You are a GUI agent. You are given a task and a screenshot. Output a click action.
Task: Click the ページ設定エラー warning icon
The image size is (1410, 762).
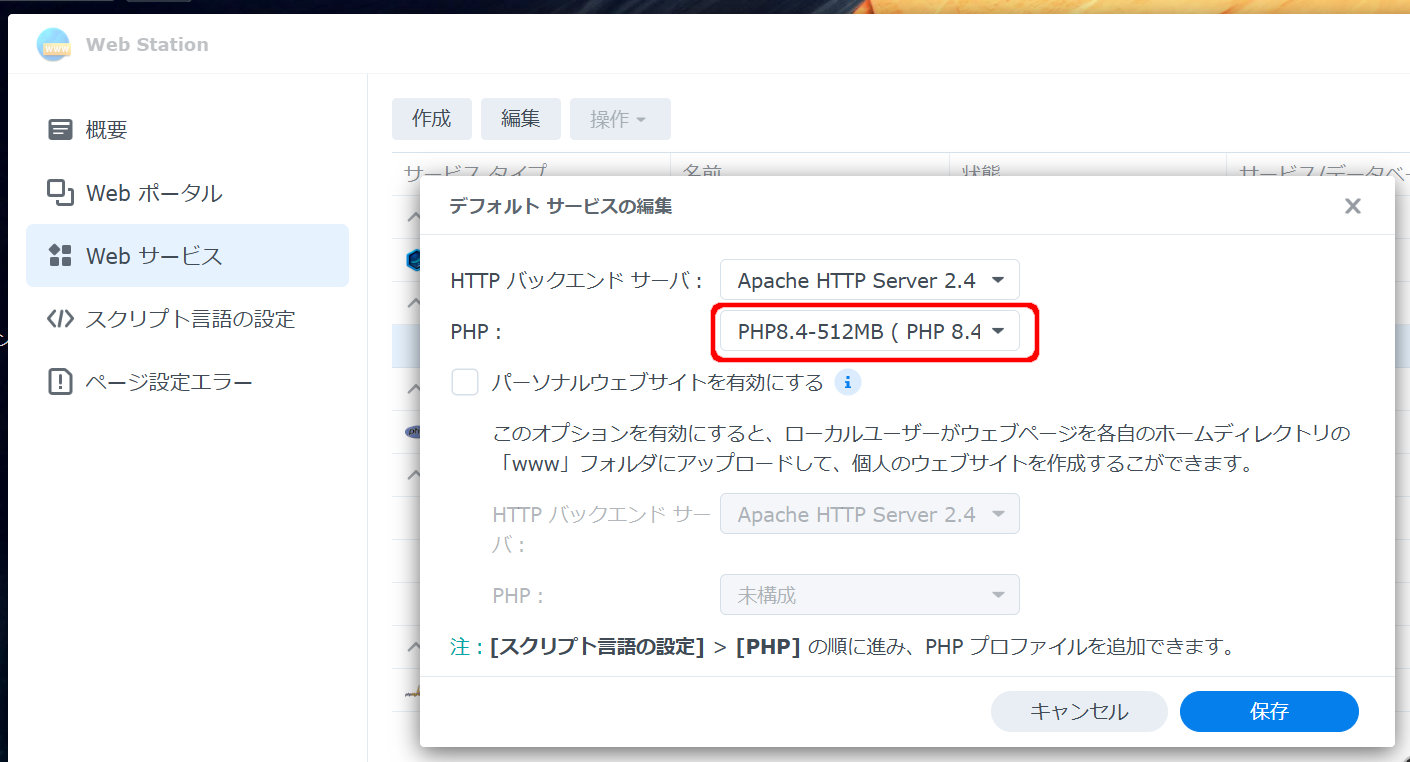(x=61, y=382)
